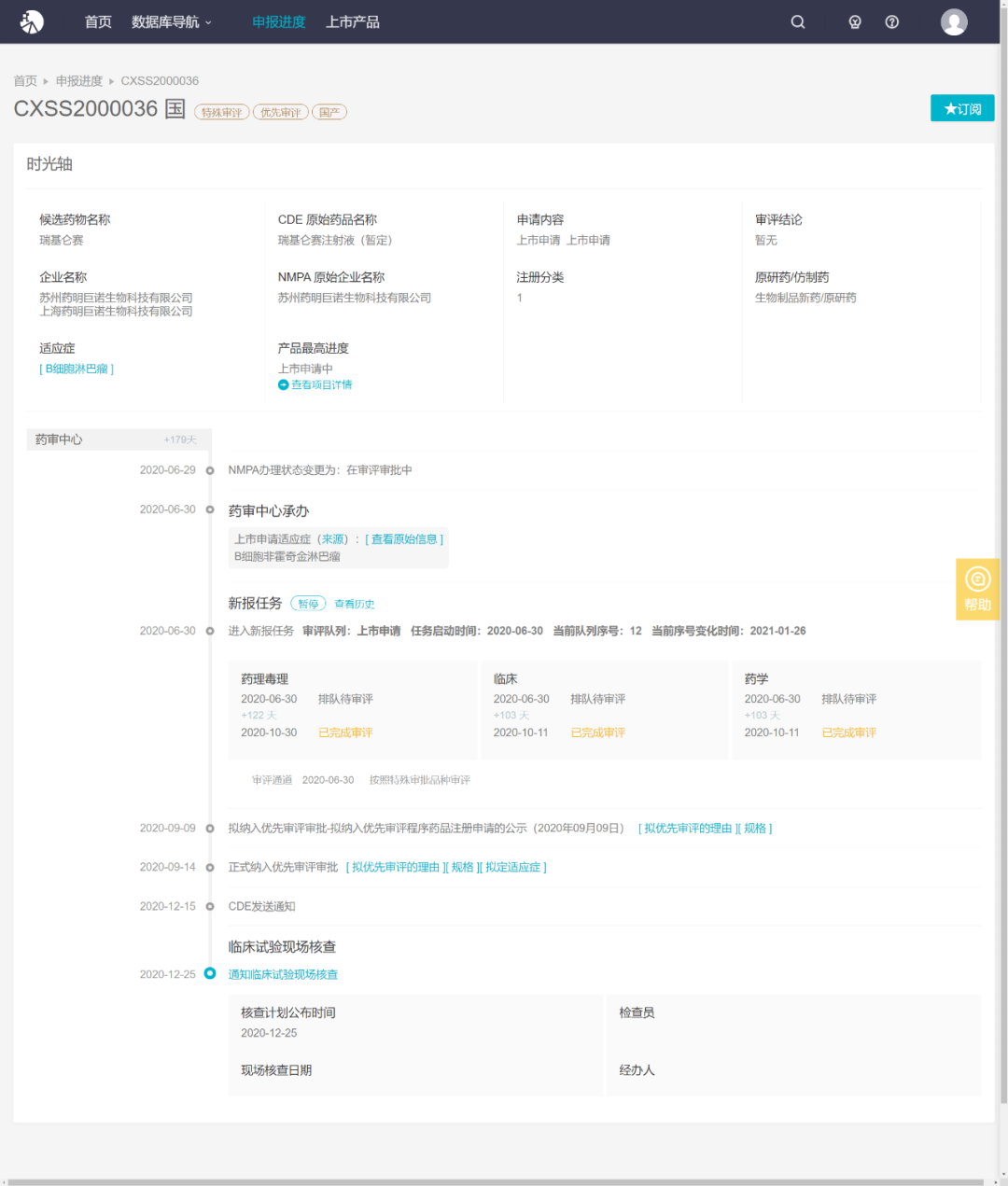1008x1186 pixels.
Task: Click 已完成审评 status in 药学 card
Action: [848, 733]
